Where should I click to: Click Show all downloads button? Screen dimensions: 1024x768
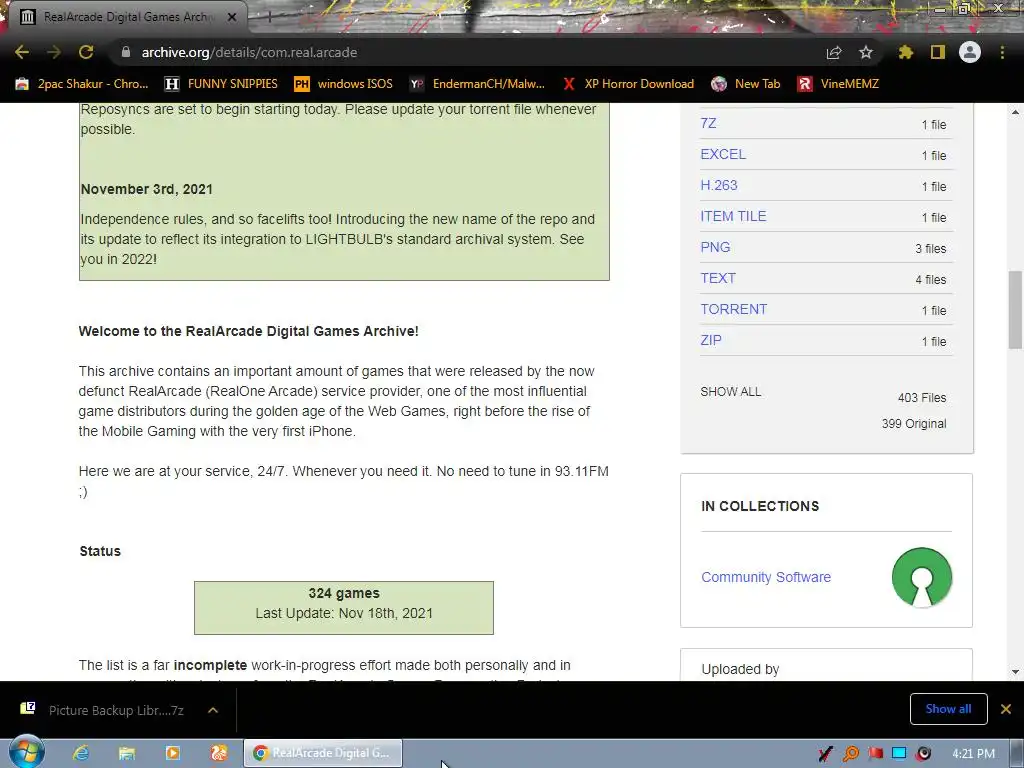(x=948, y=709)
